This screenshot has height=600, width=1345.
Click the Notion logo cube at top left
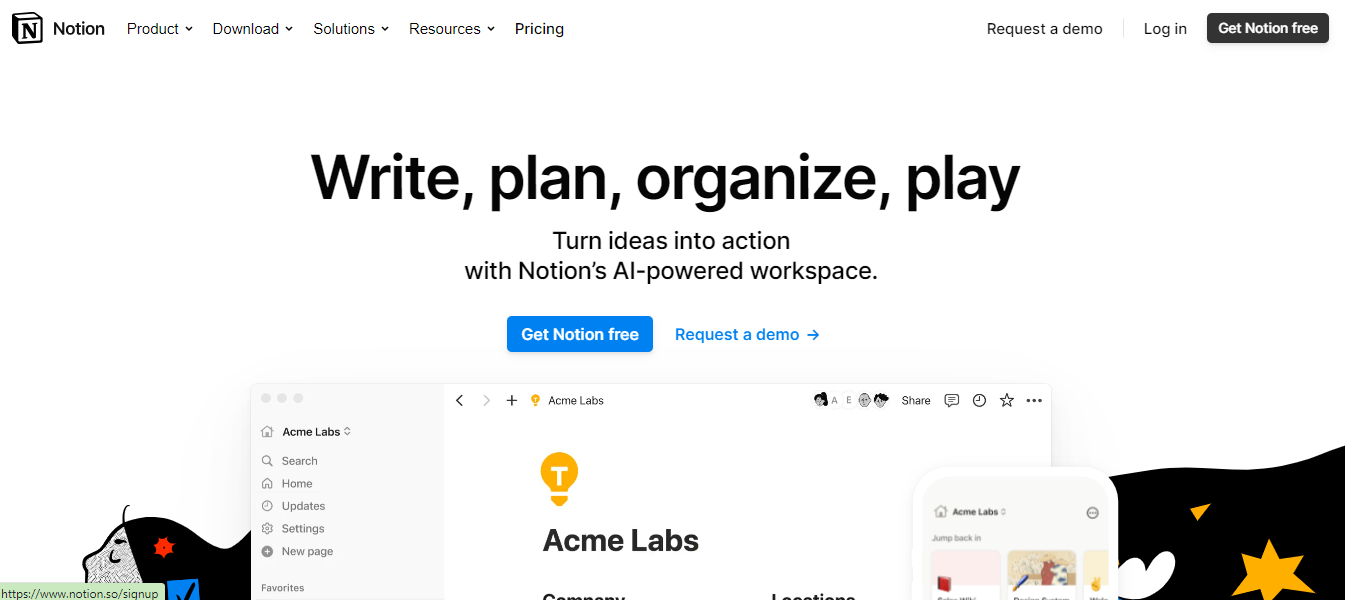(x=26, y=28)
